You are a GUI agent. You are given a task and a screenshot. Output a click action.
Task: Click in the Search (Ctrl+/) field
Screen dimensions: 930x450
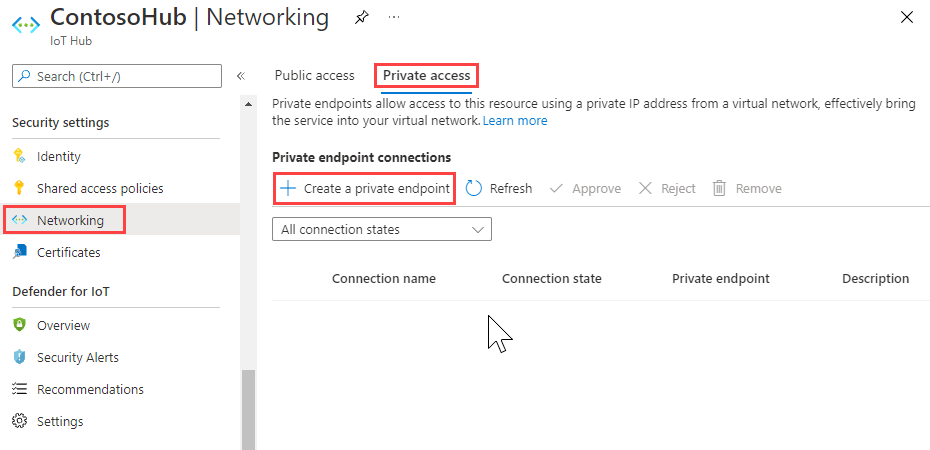[x=117, y=76]
